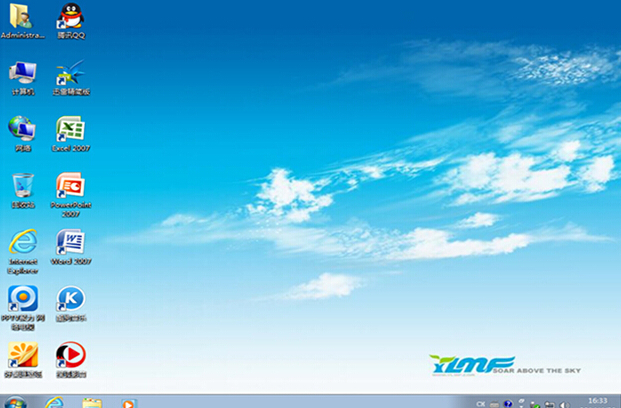Click the tray icon with green check mark
The width and height of the screenshot is (621, 408).
(535, 405)
